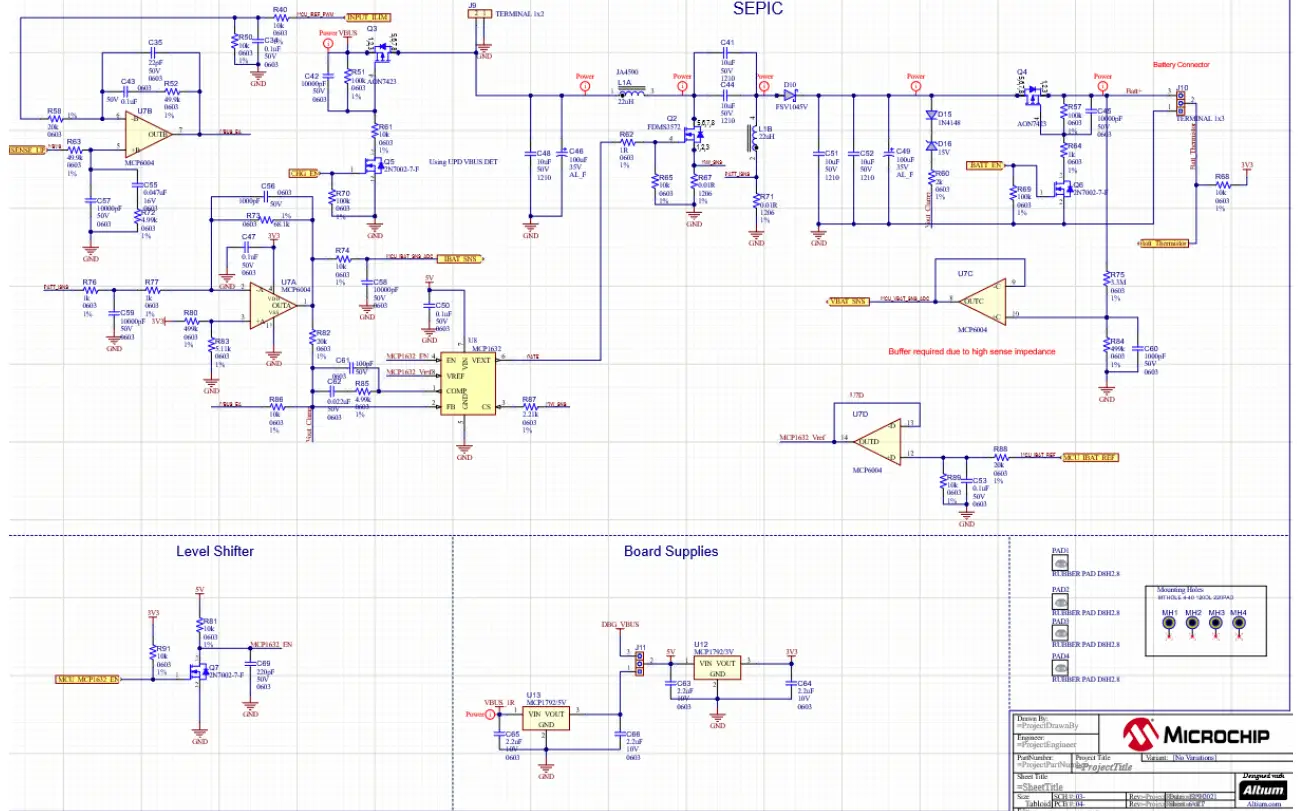Select transistor Q7 2N7002-7-F in Level Shifter
The image size is (1298, 811).
[x=196, y=672]
